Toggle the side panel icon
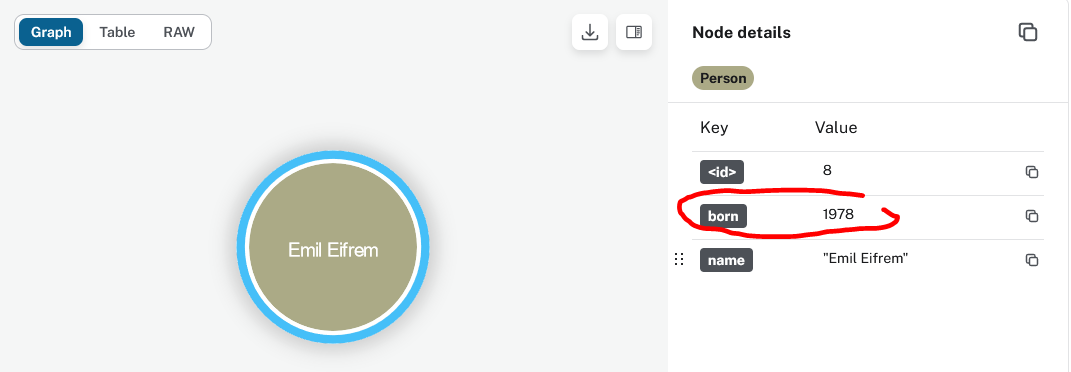1071x372 pixels. pyautogui.click(x=634, y=32)
